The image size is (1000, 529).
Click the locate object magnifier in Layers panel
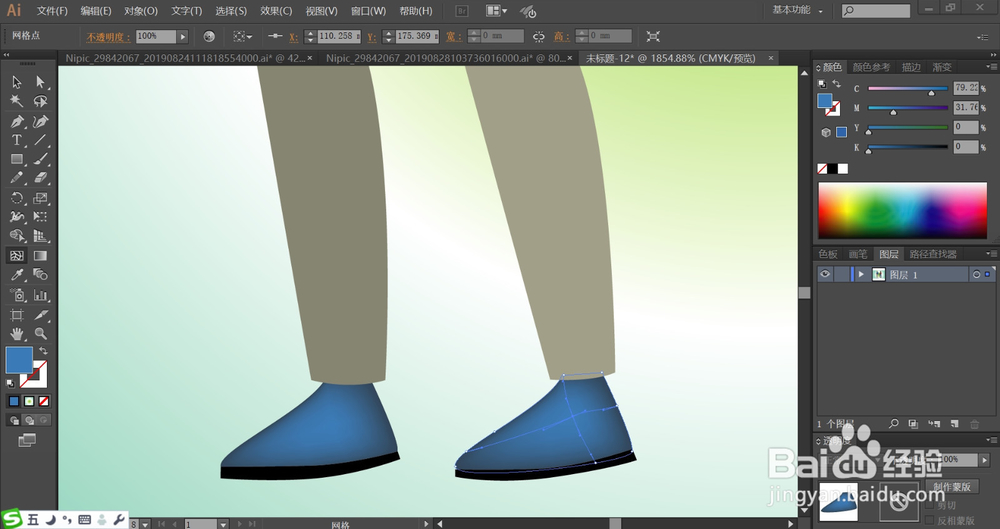click(893, 424)
